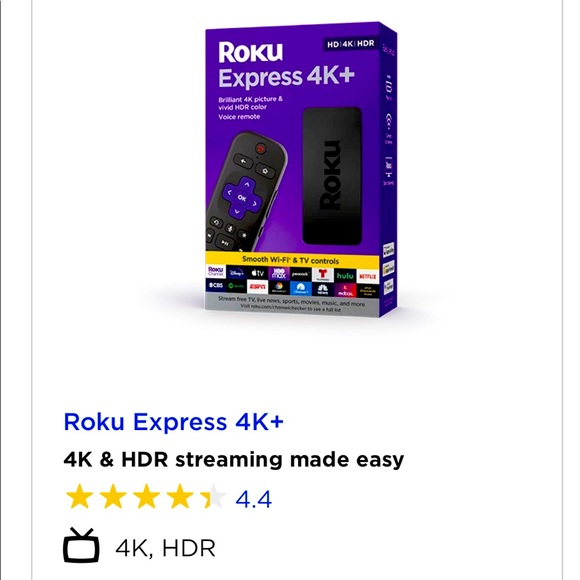
Task: Open the Roku Express 4K+ product link
Action: 173,422
